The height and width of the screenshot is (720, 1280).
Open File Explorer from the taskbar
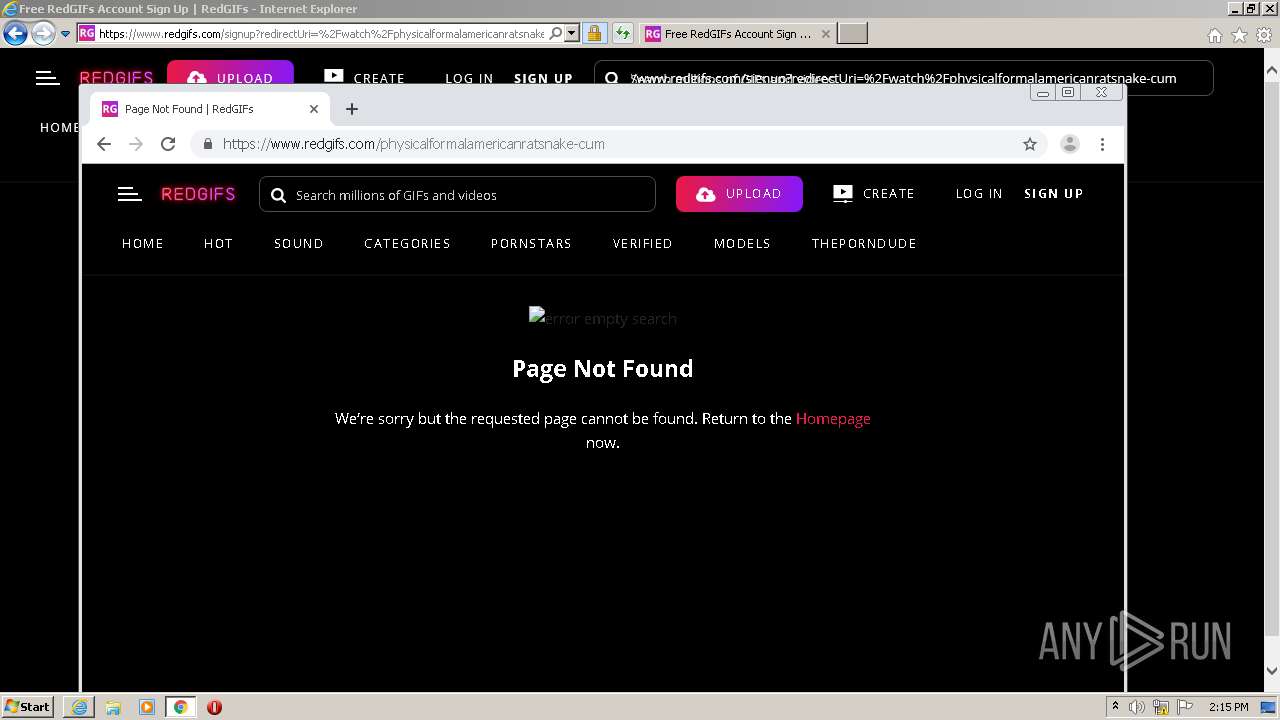point(113,707)
